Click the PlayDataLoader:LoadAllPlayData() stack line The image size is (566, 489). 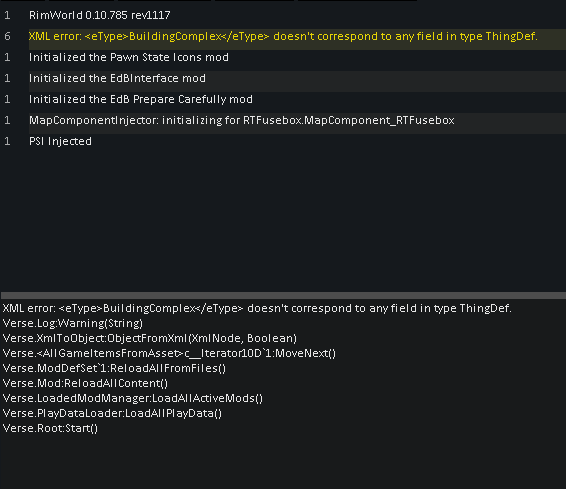point(112,413)
